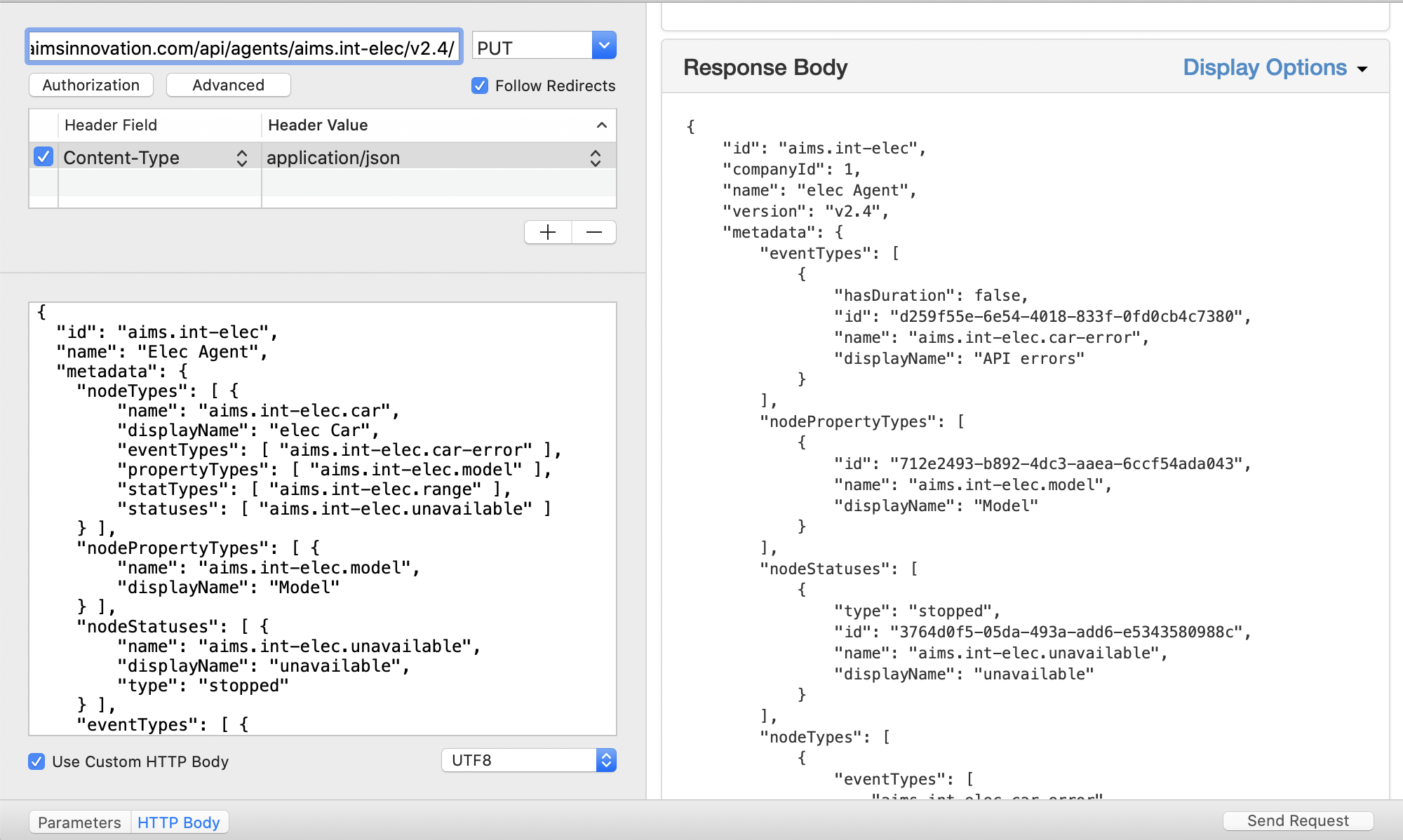The height and width of the screenshot is (840, 1403).
Task: Uncheck the Content-Type header row checkbox
Action: (x=43, y=157)
